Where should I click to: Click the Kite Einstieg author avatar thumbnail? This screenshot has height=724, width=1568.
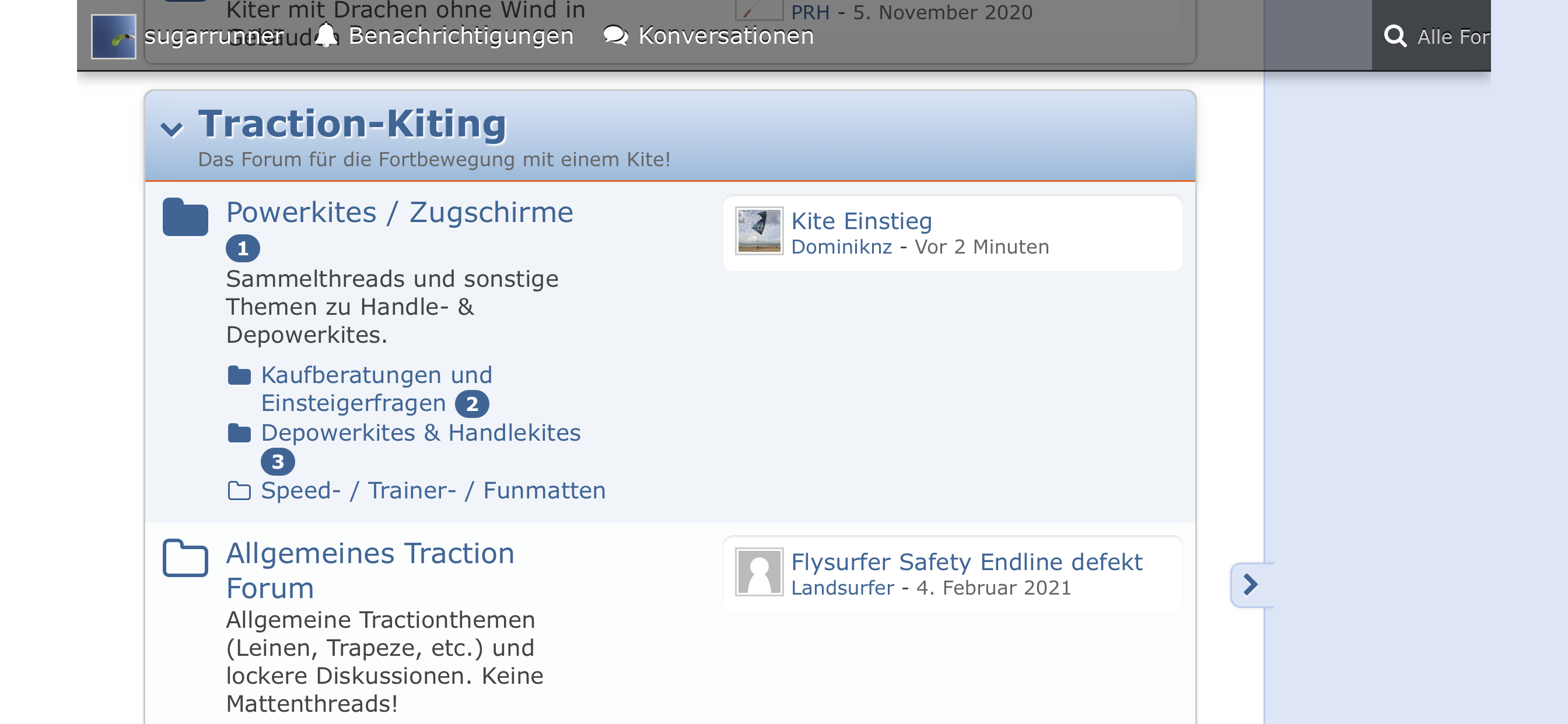[758, 231]
